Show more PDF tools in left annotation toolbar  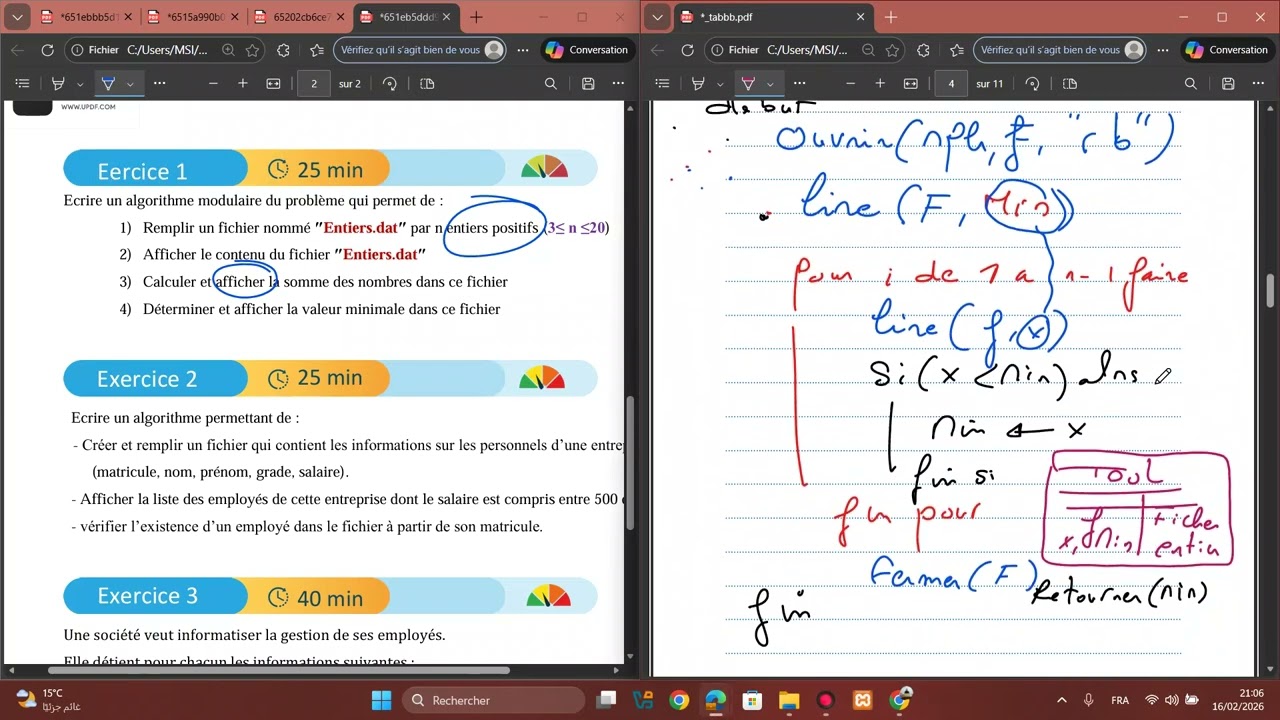(159, 84)
